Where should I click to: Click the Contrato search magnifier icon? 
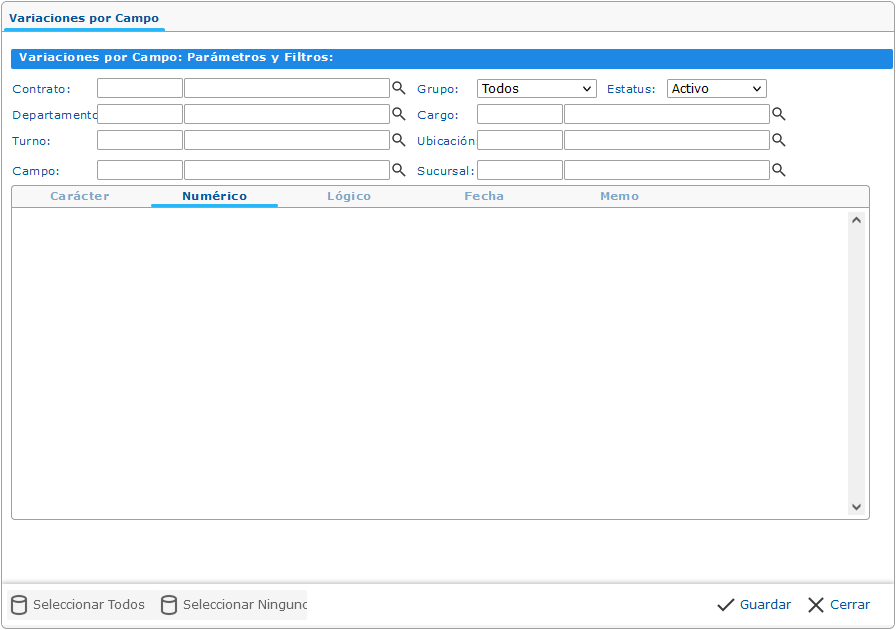[398, 88]
